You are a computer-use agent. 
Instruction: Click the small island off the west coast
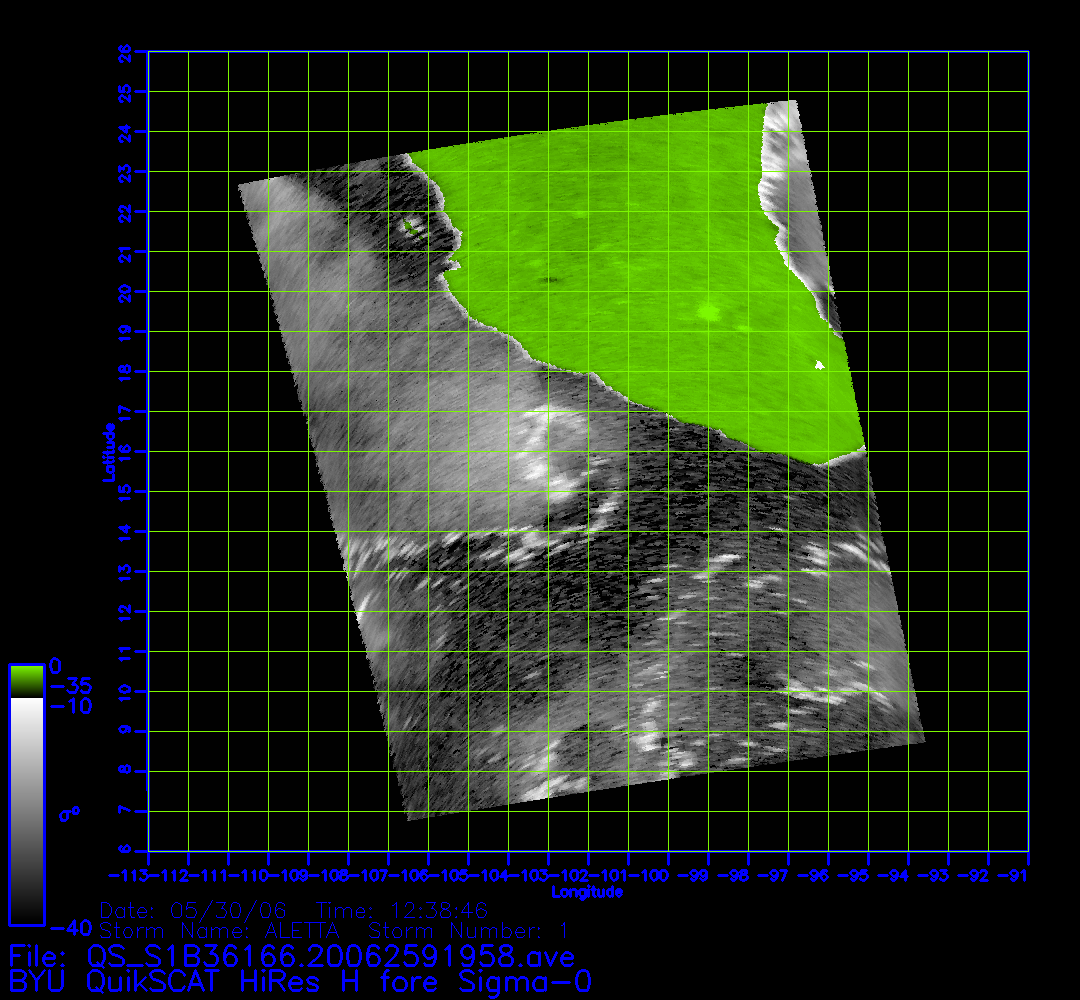(412, 228)
